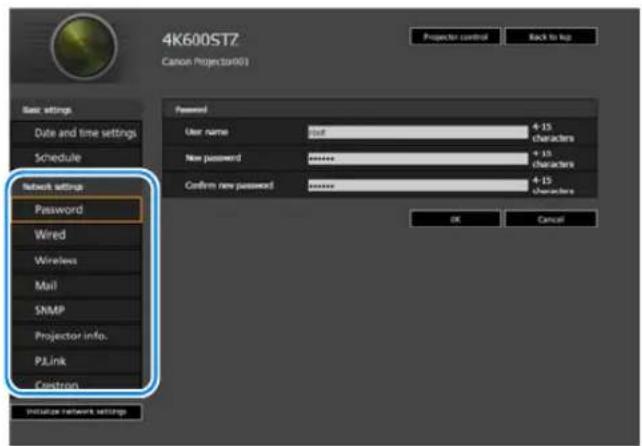Open the Schedule settings page
This screenshot has height=446, width=642.
coord(77,157)
